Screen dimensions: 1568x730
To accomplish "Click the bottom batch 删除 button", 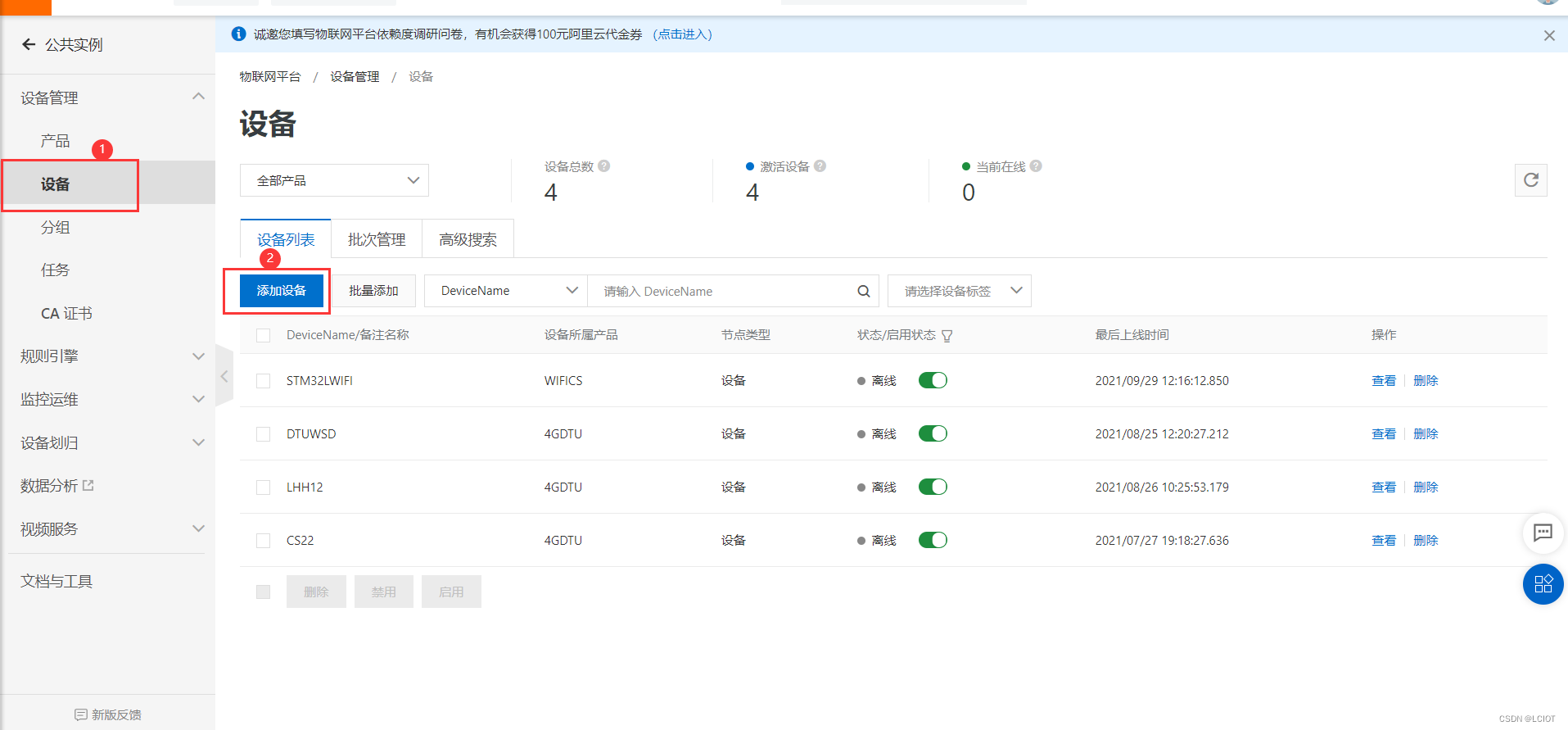I will 316,592.
